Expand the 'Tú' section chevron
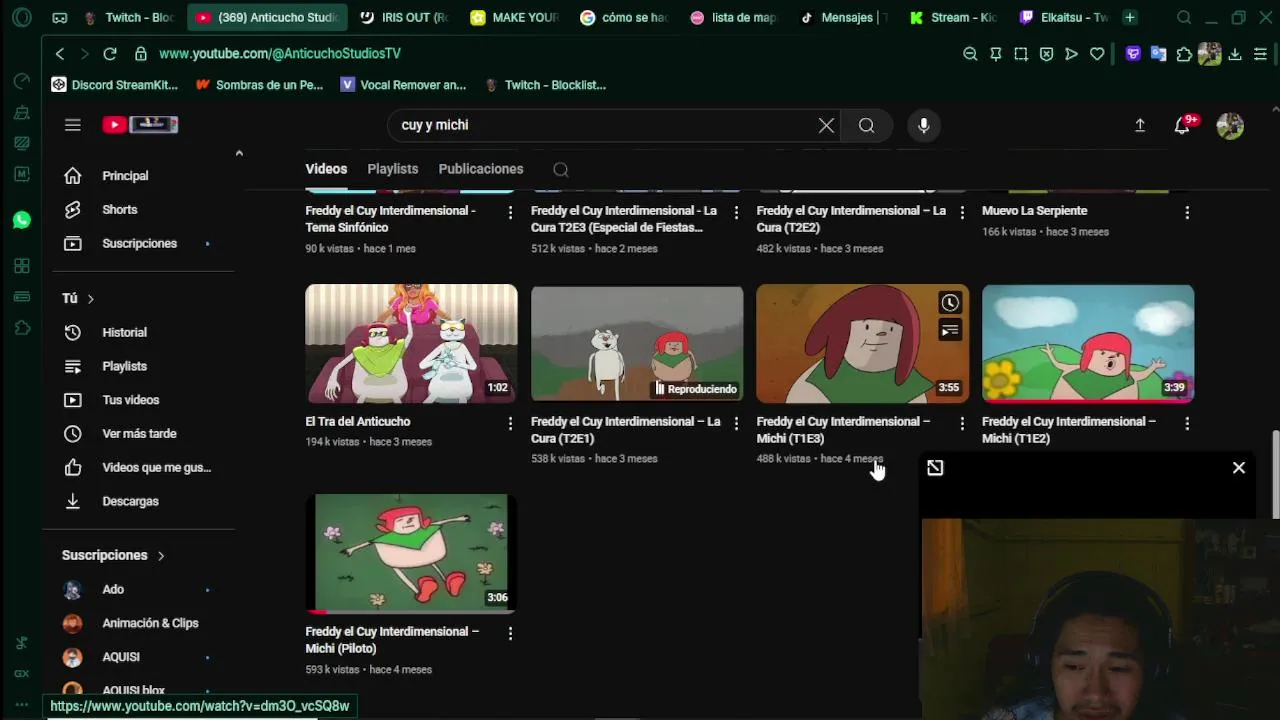1280x720 pixels. tap(90, 299)
